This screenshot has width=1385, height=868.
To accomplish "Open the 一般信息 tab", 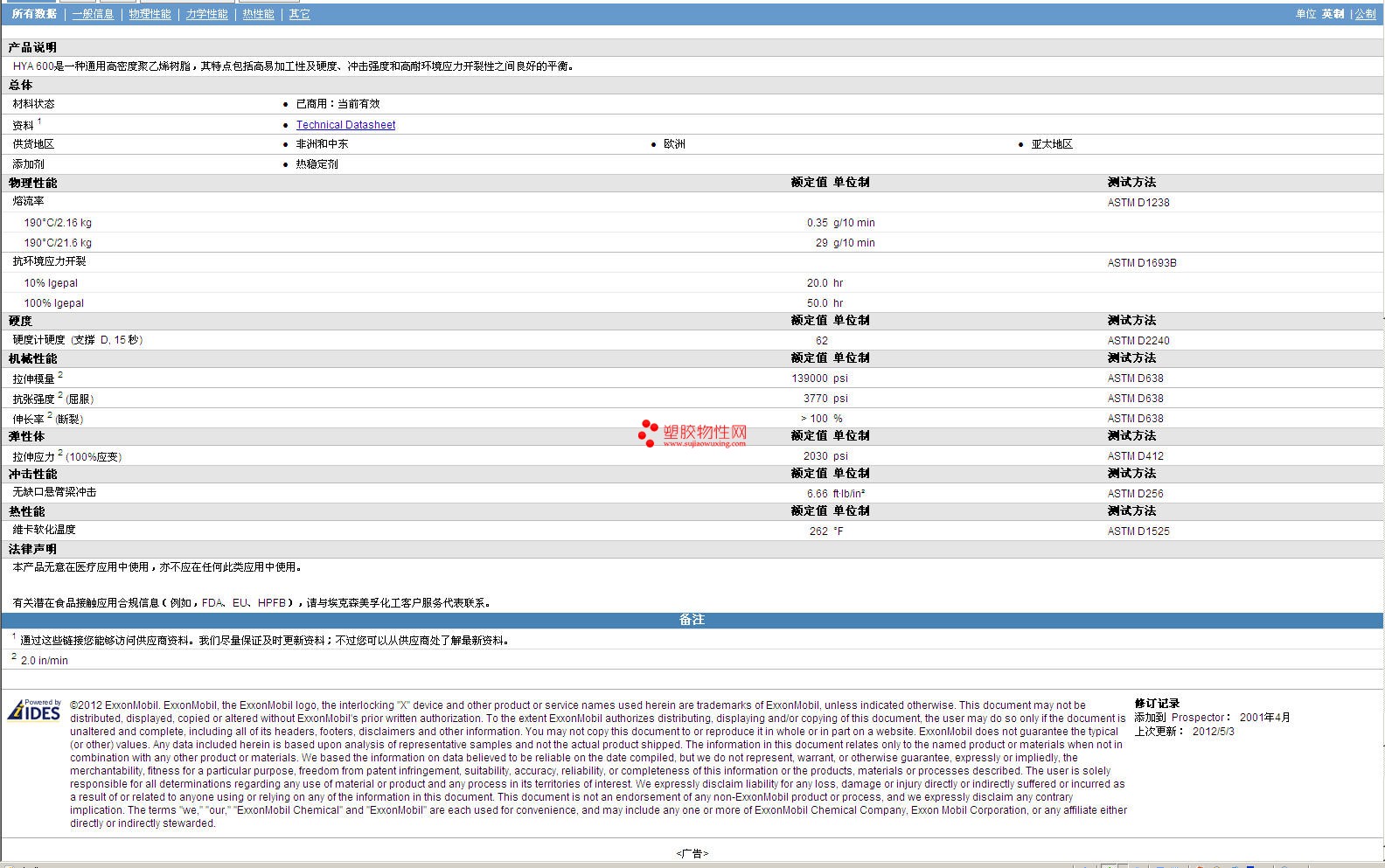I will 93,14.
